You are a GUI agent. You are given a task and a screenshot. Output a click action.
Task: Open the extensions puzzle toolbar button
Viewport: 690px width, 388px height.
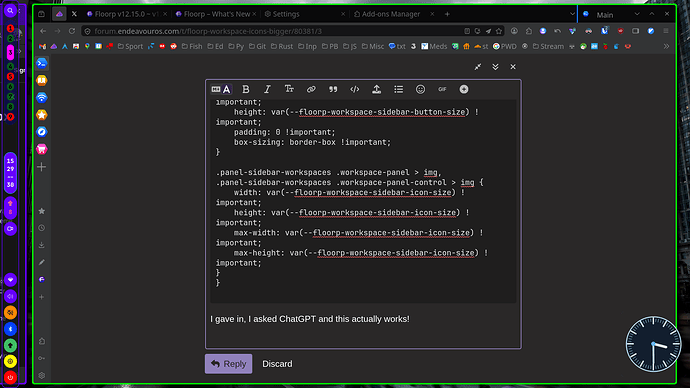529,31
